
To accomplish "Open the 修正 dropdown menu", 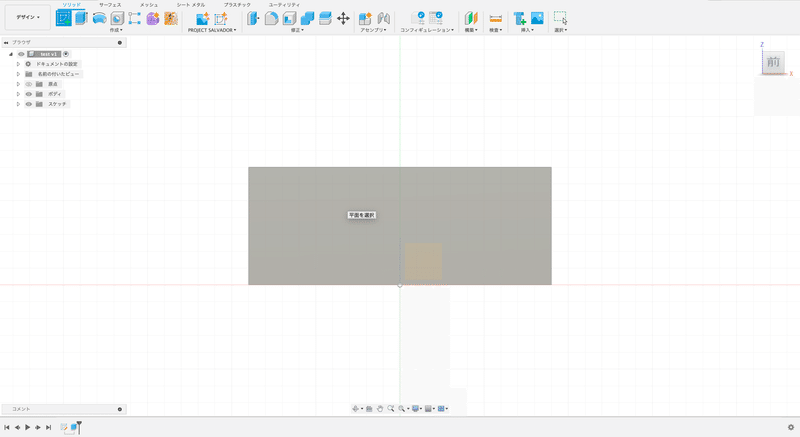I will [x=297, y=30].
